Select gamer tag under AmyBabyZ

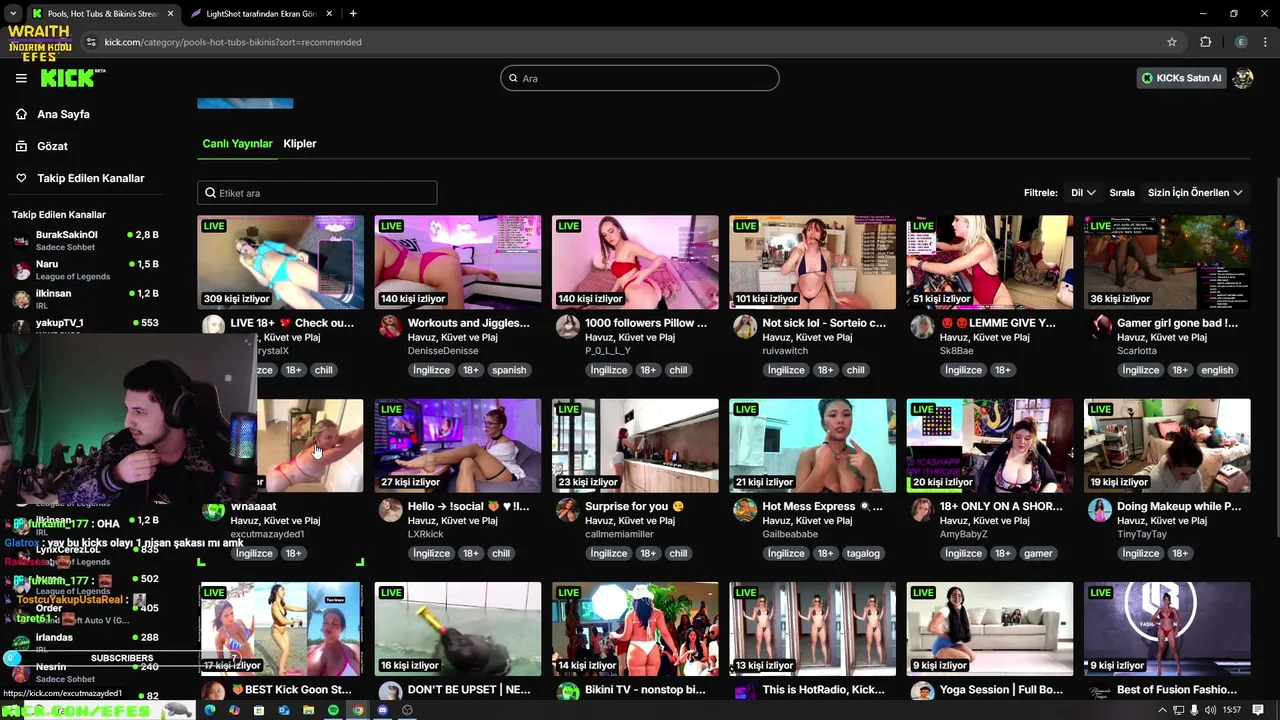click(1038, 553)
